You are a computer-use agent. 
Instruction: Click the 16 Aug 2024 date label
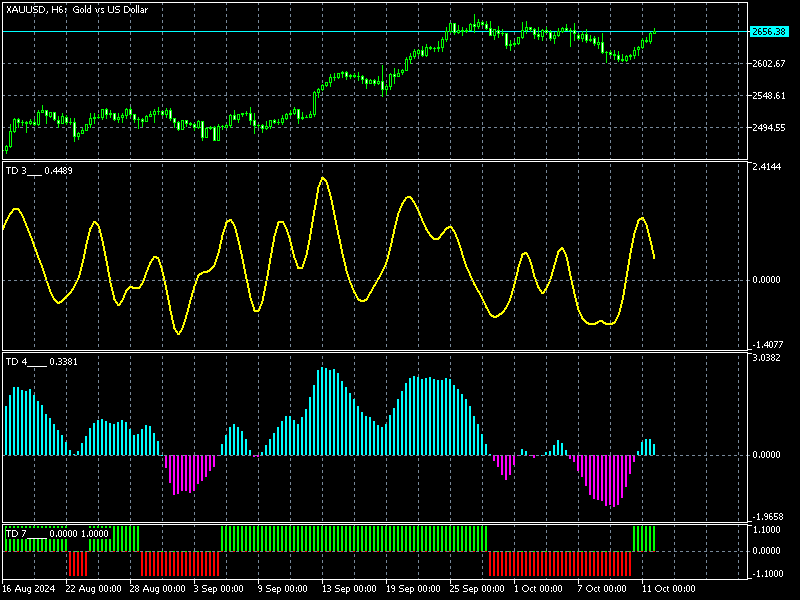[29, 589]
